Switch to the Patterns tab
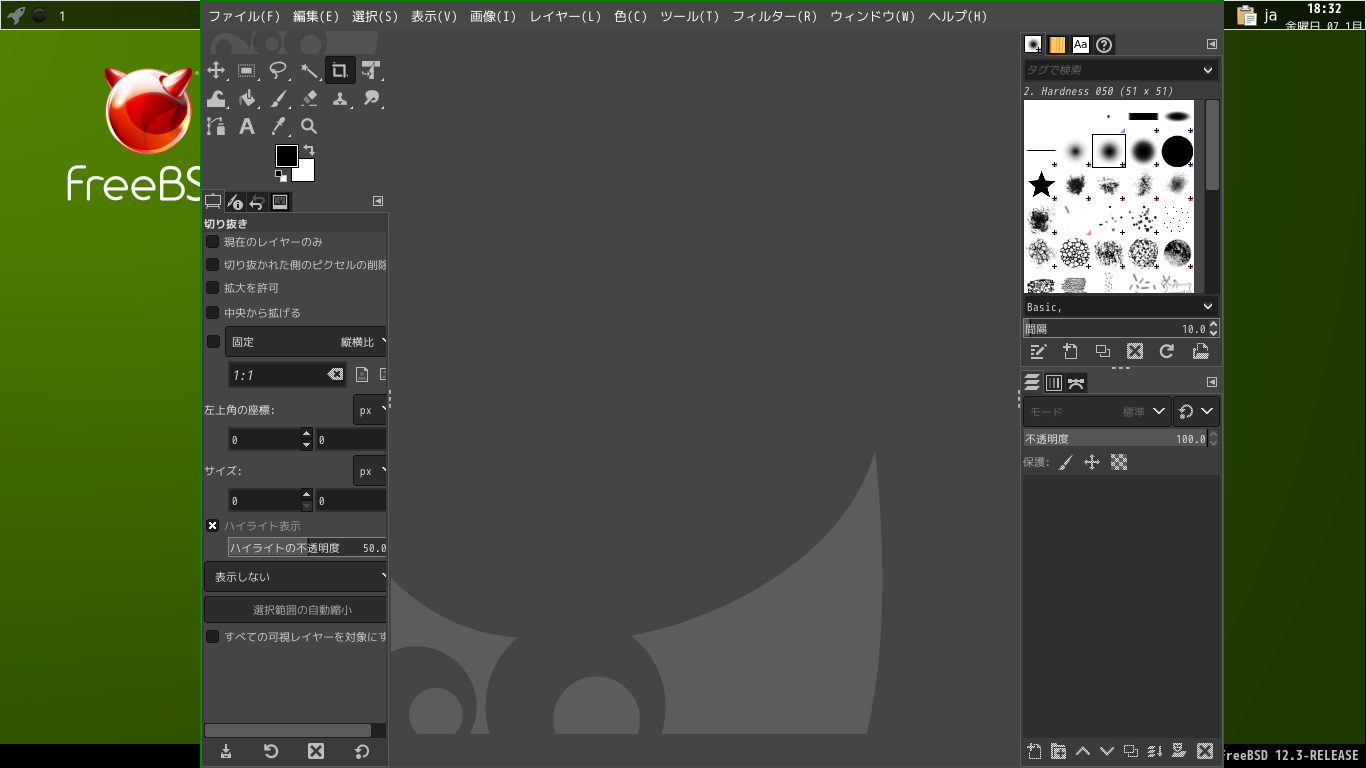 [1057, 44]
